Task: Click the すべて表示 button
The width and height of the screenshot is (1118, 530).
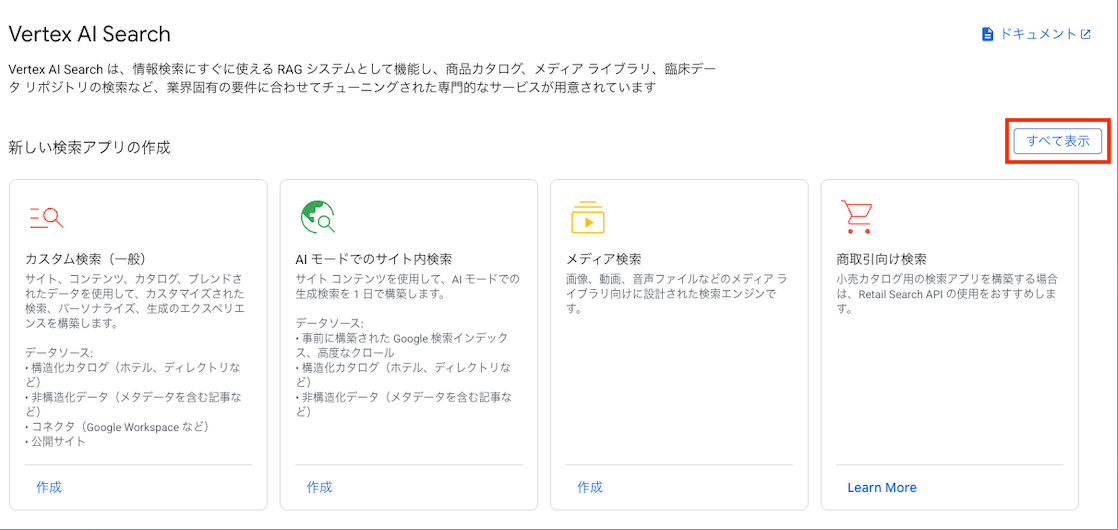Action: 1058,141
